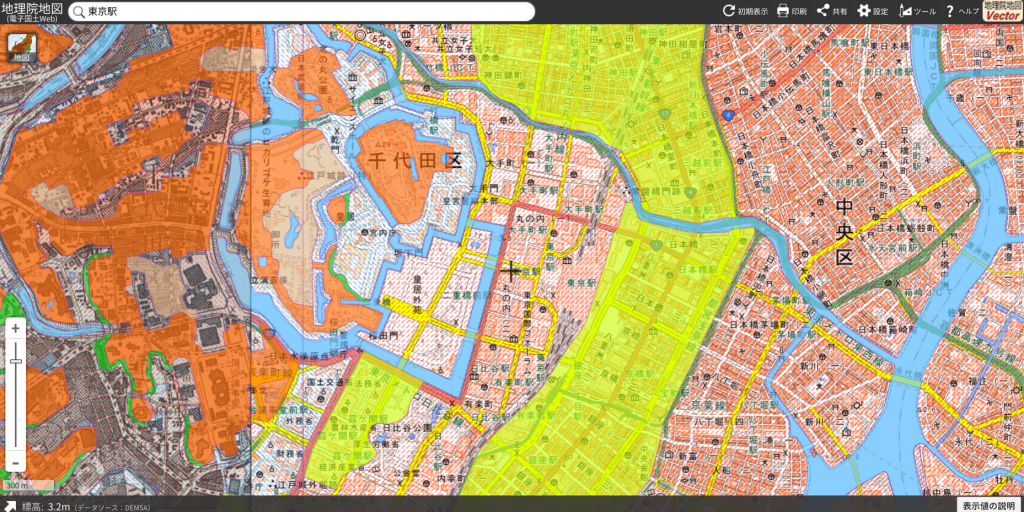The image size is (1024, 512).
Task: Open the 地図 layer selection panel
Action: click(x=21, y=48)
